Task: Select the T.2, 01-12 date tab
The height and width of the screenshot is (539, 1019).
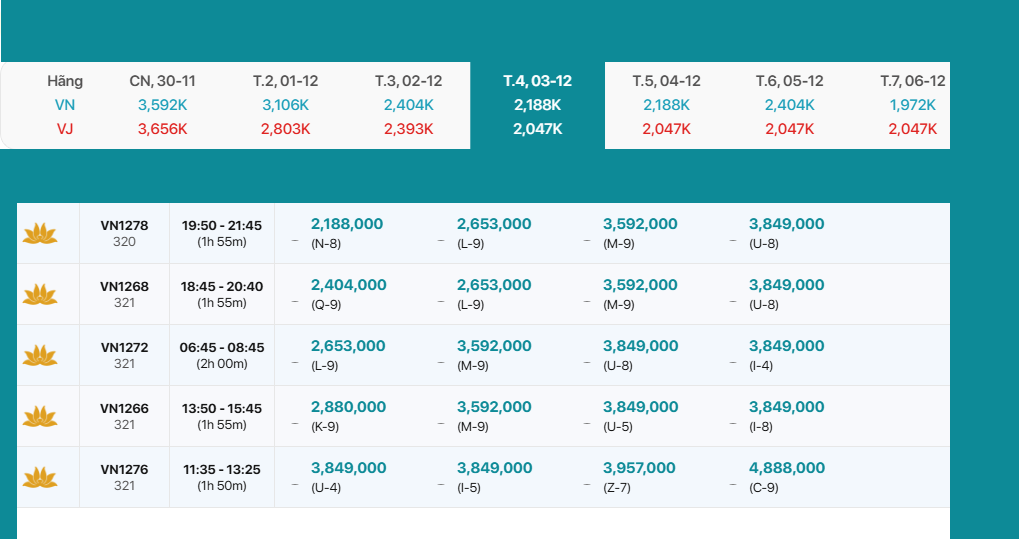Action: (x=285, y=81)
